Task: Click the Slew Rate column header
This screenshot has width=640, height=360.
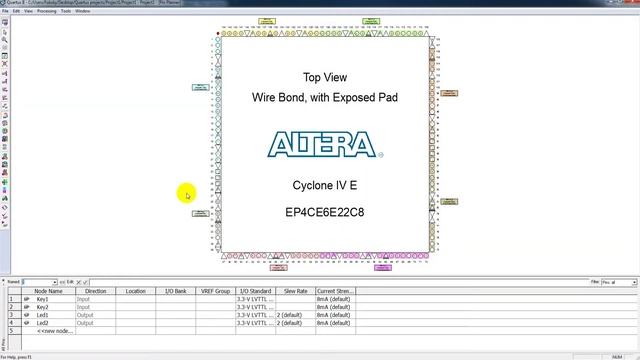Action: [x=296, y=291]
